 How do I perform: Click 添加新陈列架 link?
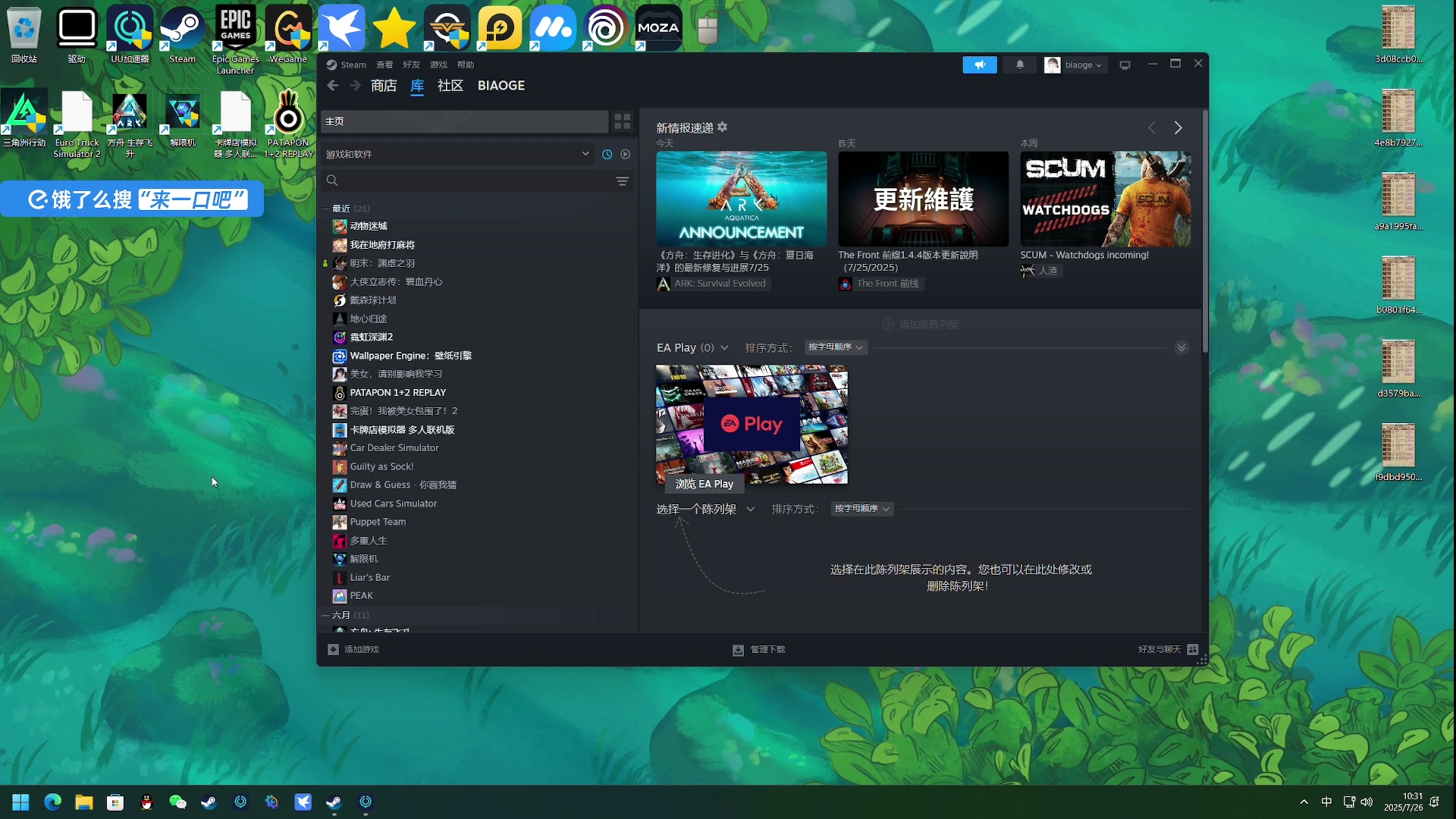tap(921, 325)
